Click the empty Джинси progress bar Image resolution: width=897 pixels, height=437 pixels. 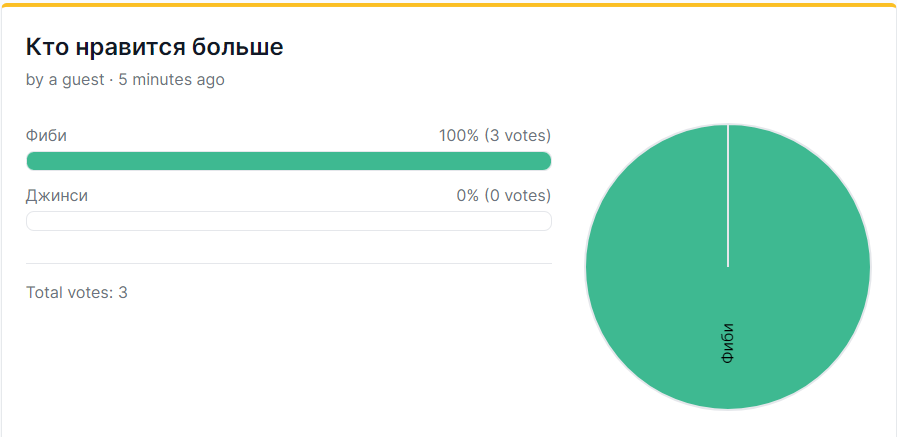tap(289, 221)
